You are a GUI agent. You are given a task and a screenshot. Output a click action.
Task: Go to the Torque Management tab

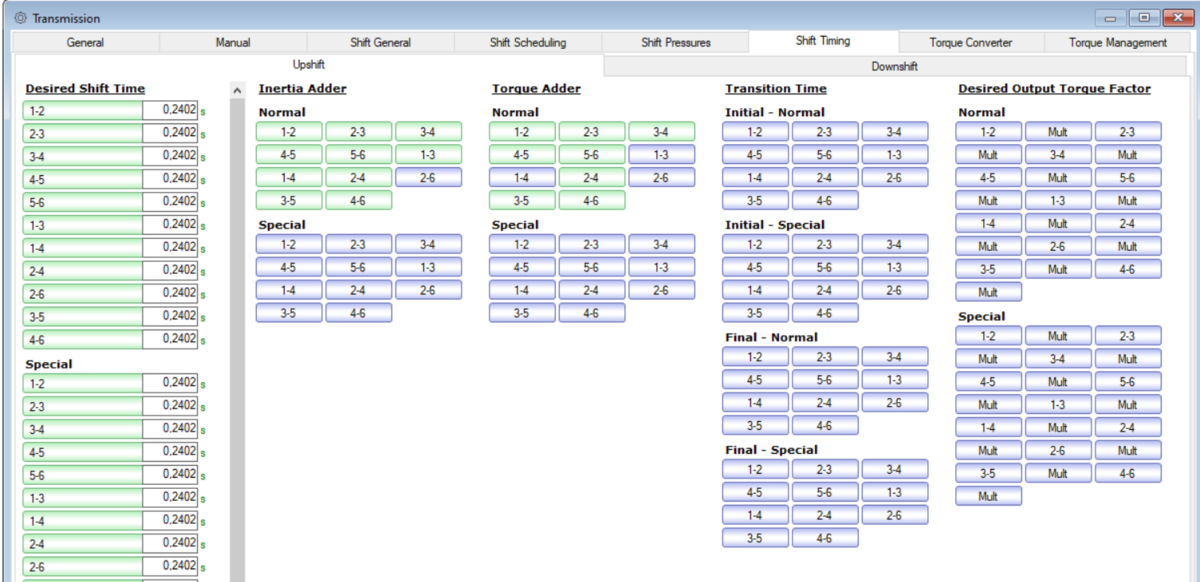click(x=1117, y=43)
